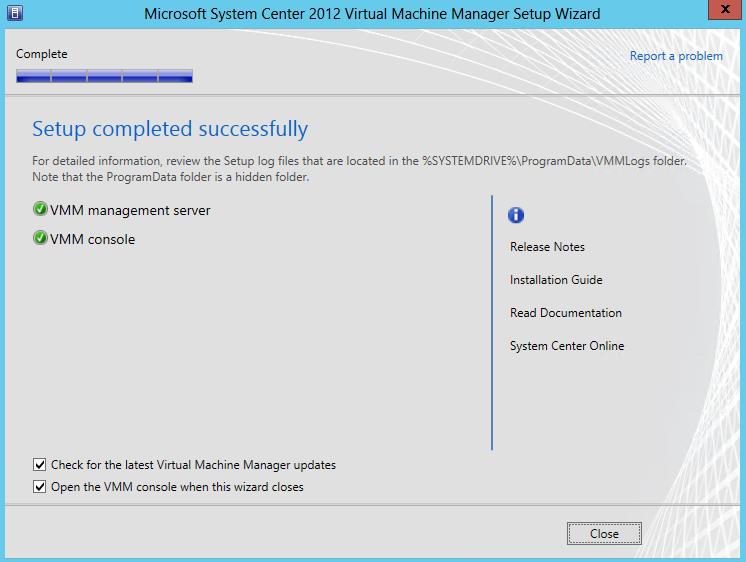
Task: Click the ProgramData hidden folder note
Action: coord(170,177)
